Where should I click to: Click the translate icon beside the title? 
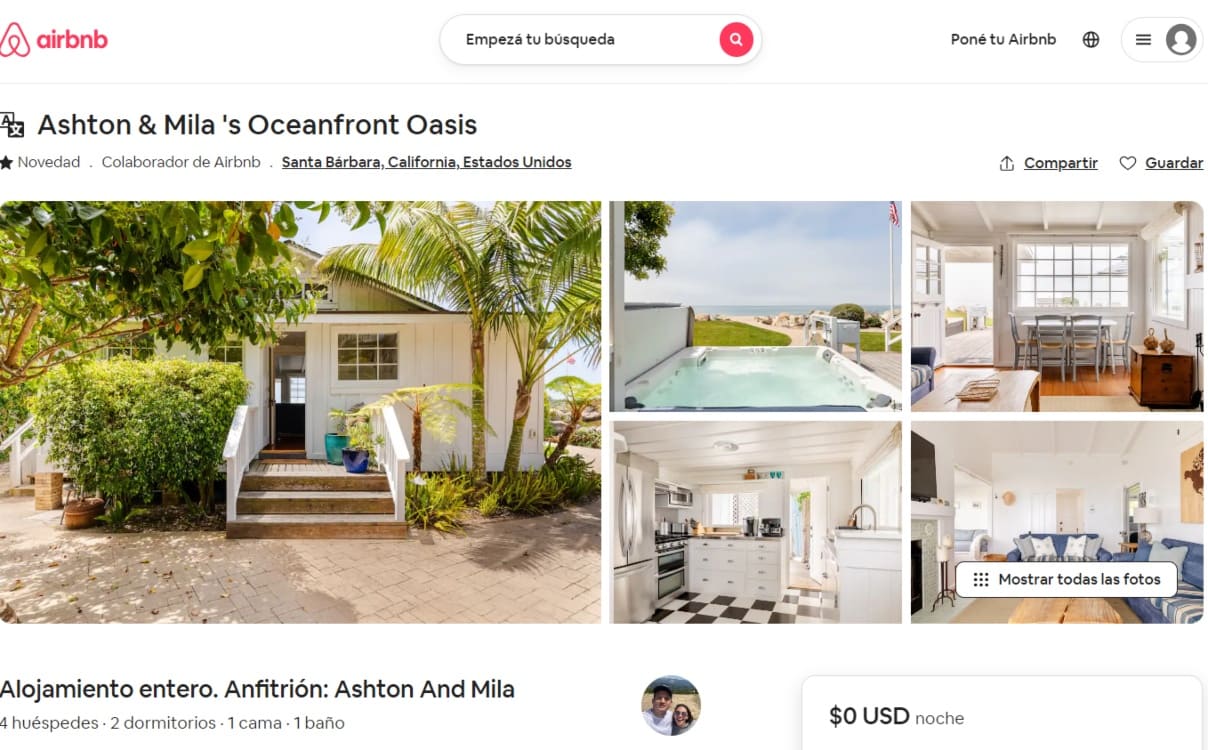coord(12,125)
